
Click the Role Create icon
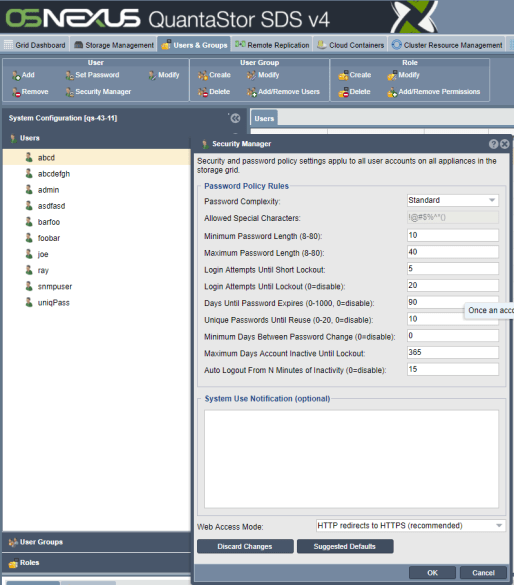tap(343, 75)
